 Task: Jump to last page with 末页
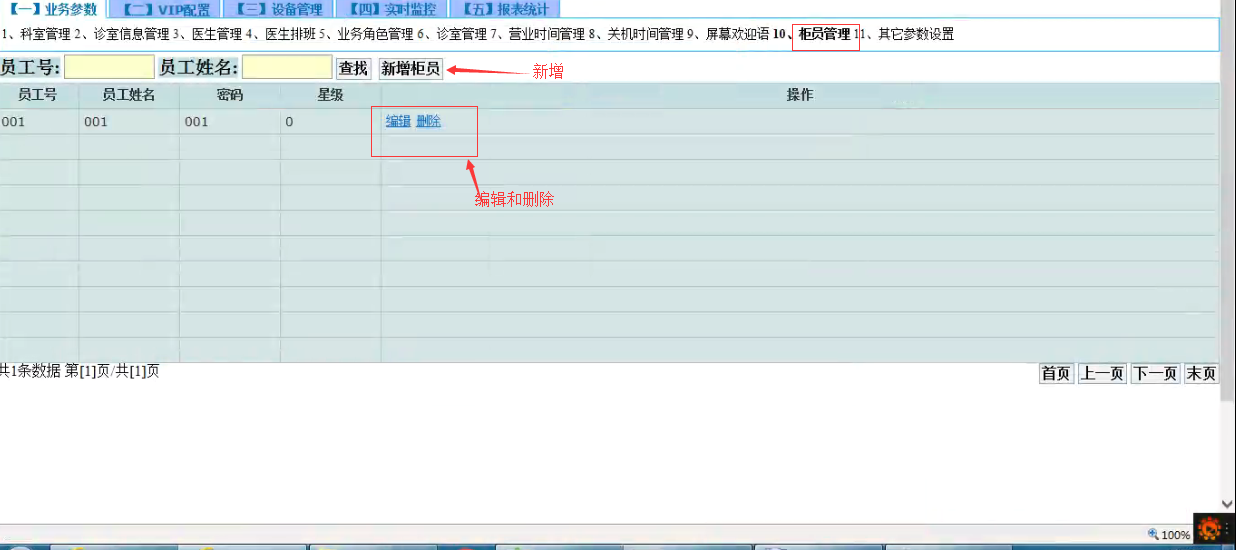click(x=1201, y=374)
